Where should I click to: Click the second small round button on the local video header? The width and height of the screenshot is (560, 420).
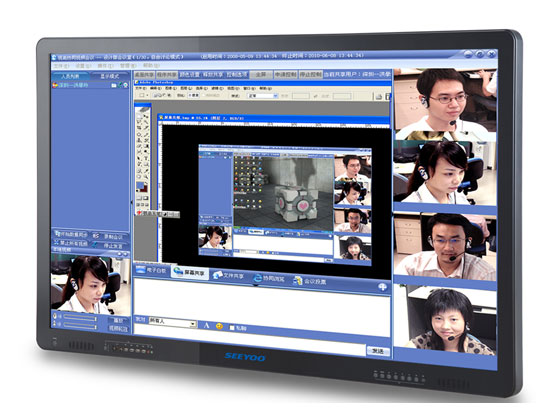tap(125, 254)
